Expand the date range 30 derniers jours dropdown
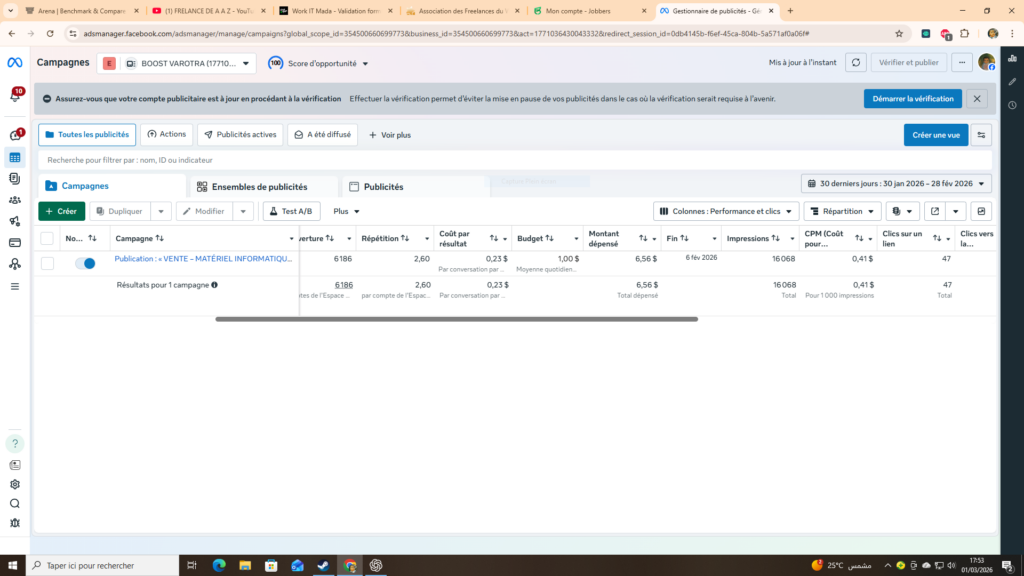 point(896,184)
